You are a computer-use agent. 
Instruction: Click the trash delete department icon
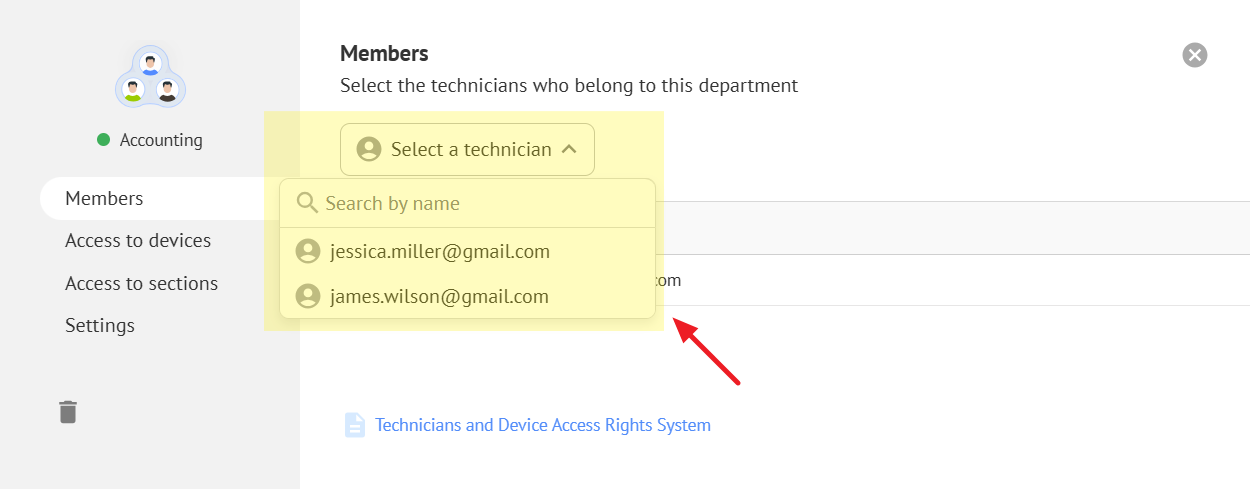click(x=68, y=411)
